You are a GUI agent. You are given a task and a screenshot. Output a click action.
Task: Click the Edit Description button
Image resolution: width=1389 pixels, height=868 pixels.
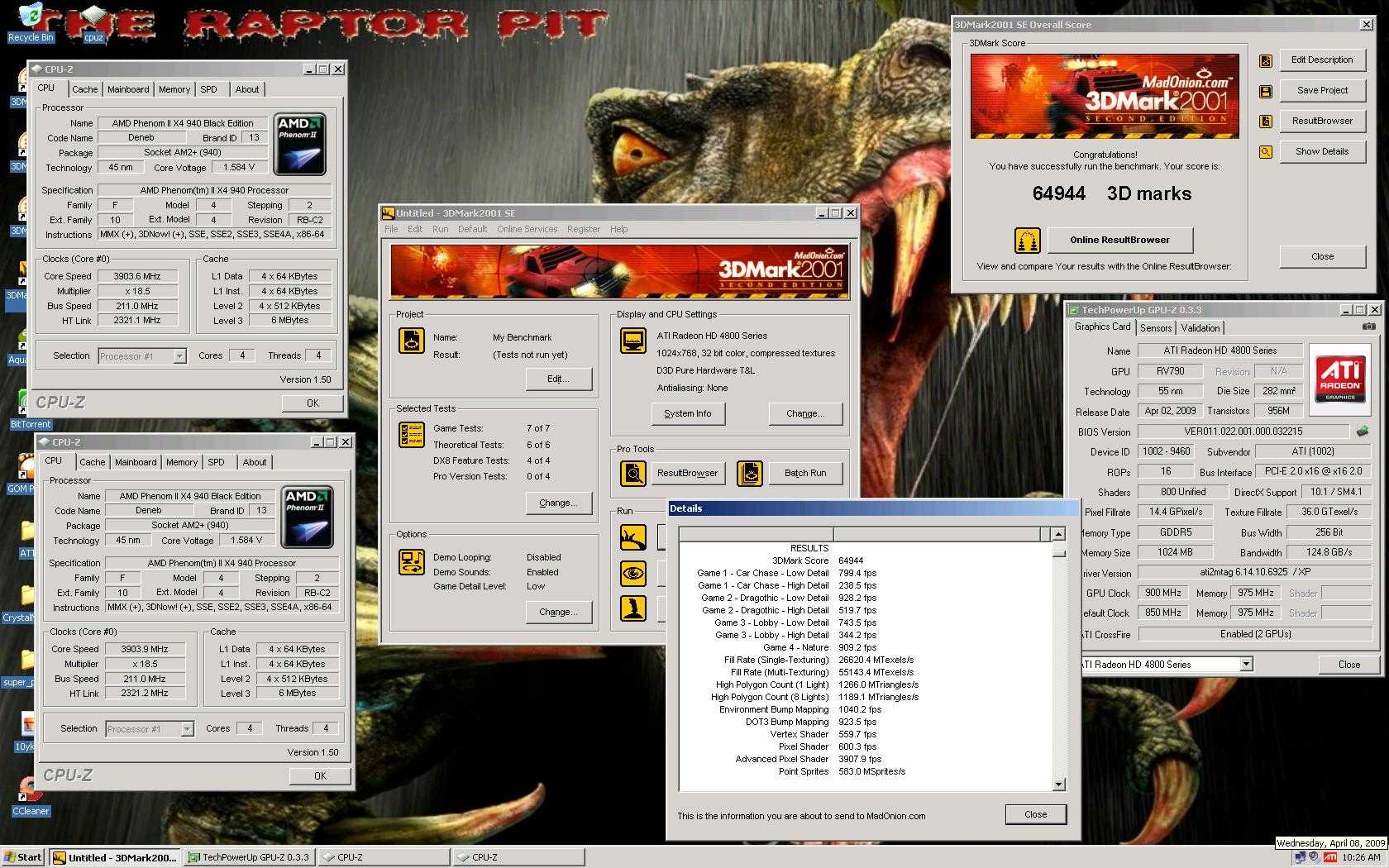[1322, 60]
